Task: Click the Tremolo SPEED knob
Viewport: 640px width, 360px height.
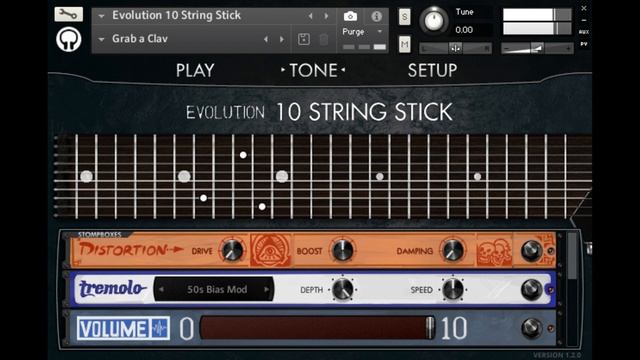Action: pos(453,289)
